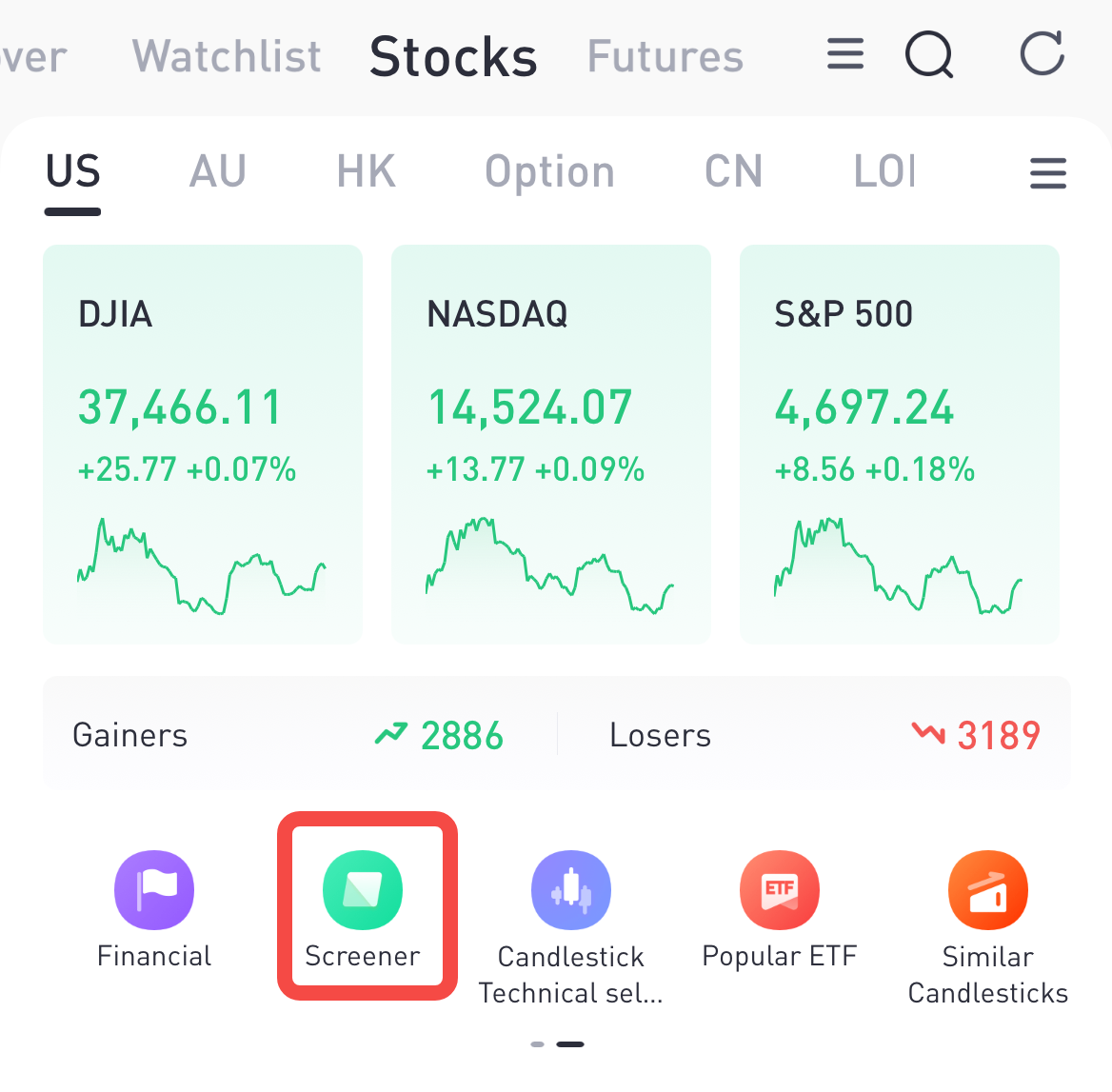
Task: Open the Financial shortcut icon
Action: (154, 890)
